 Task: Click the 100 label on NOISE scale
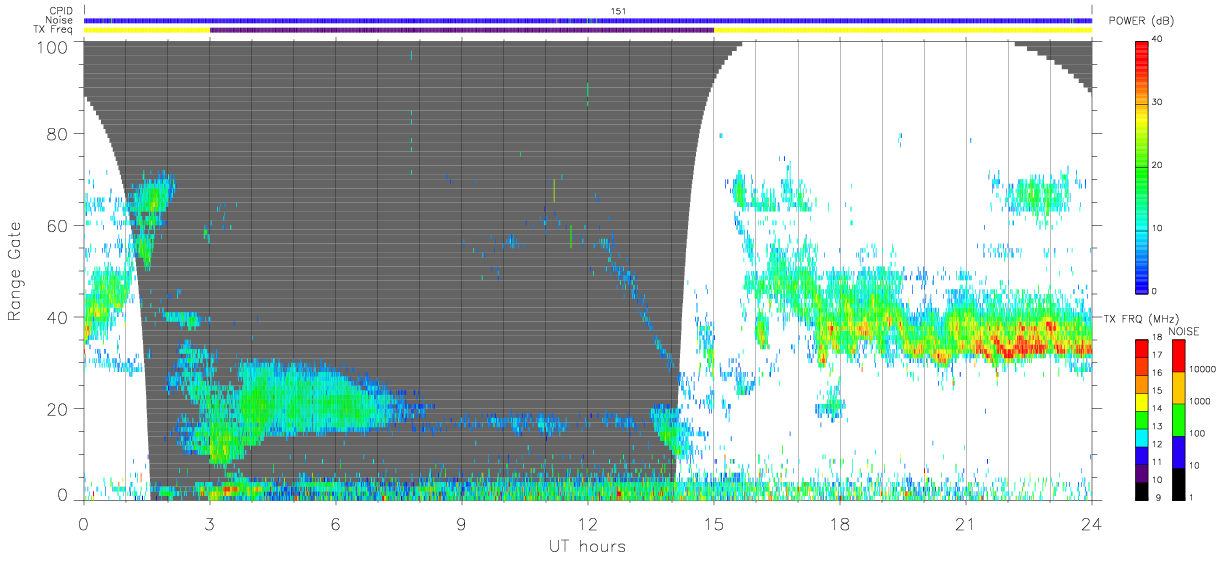click(1199, 433)
